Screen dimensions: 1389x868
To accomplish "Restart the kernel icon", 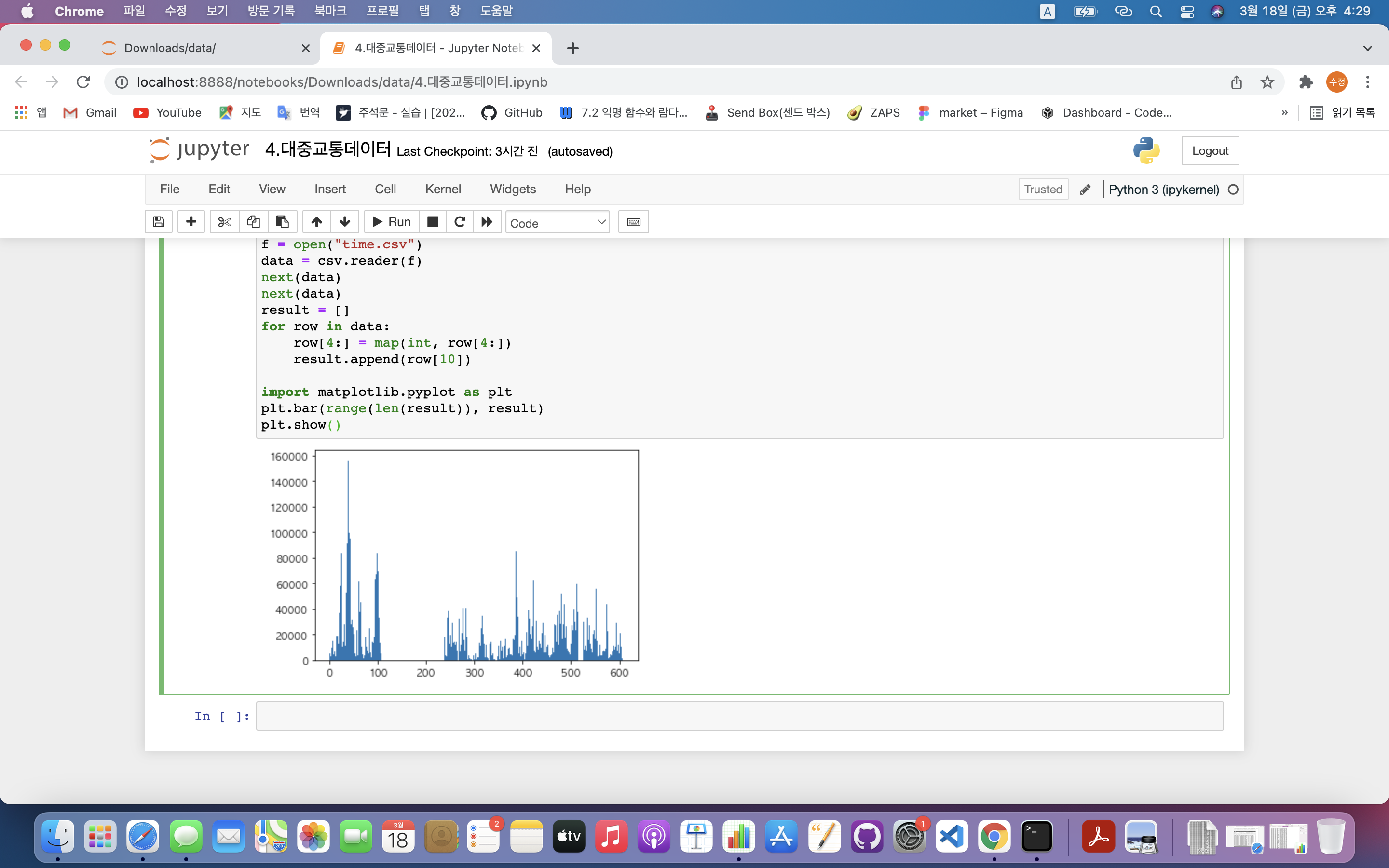I will [460, 222].
